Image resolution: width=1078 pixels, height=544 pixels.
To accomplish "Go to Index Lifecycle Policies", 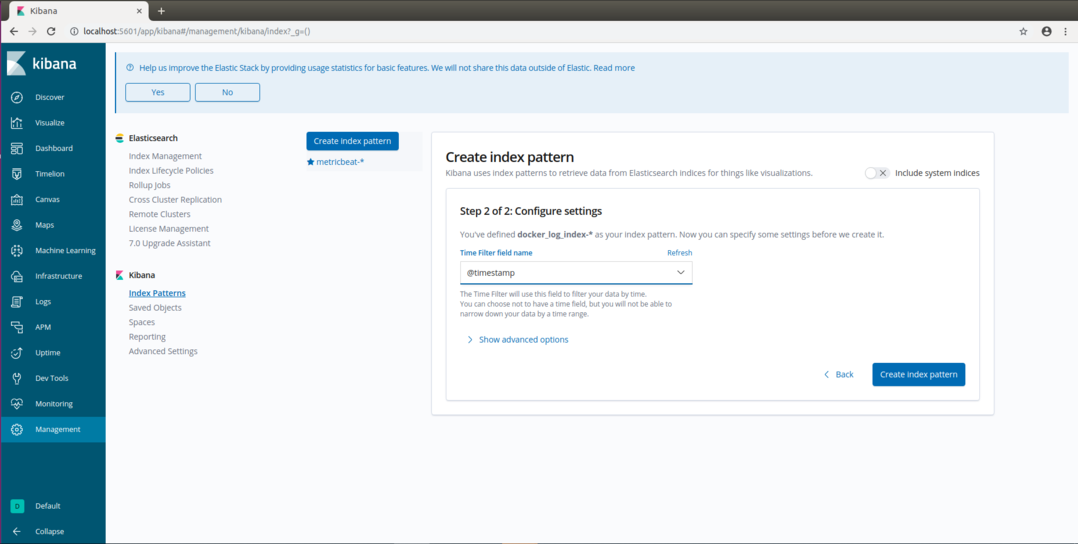I will 171,171.
